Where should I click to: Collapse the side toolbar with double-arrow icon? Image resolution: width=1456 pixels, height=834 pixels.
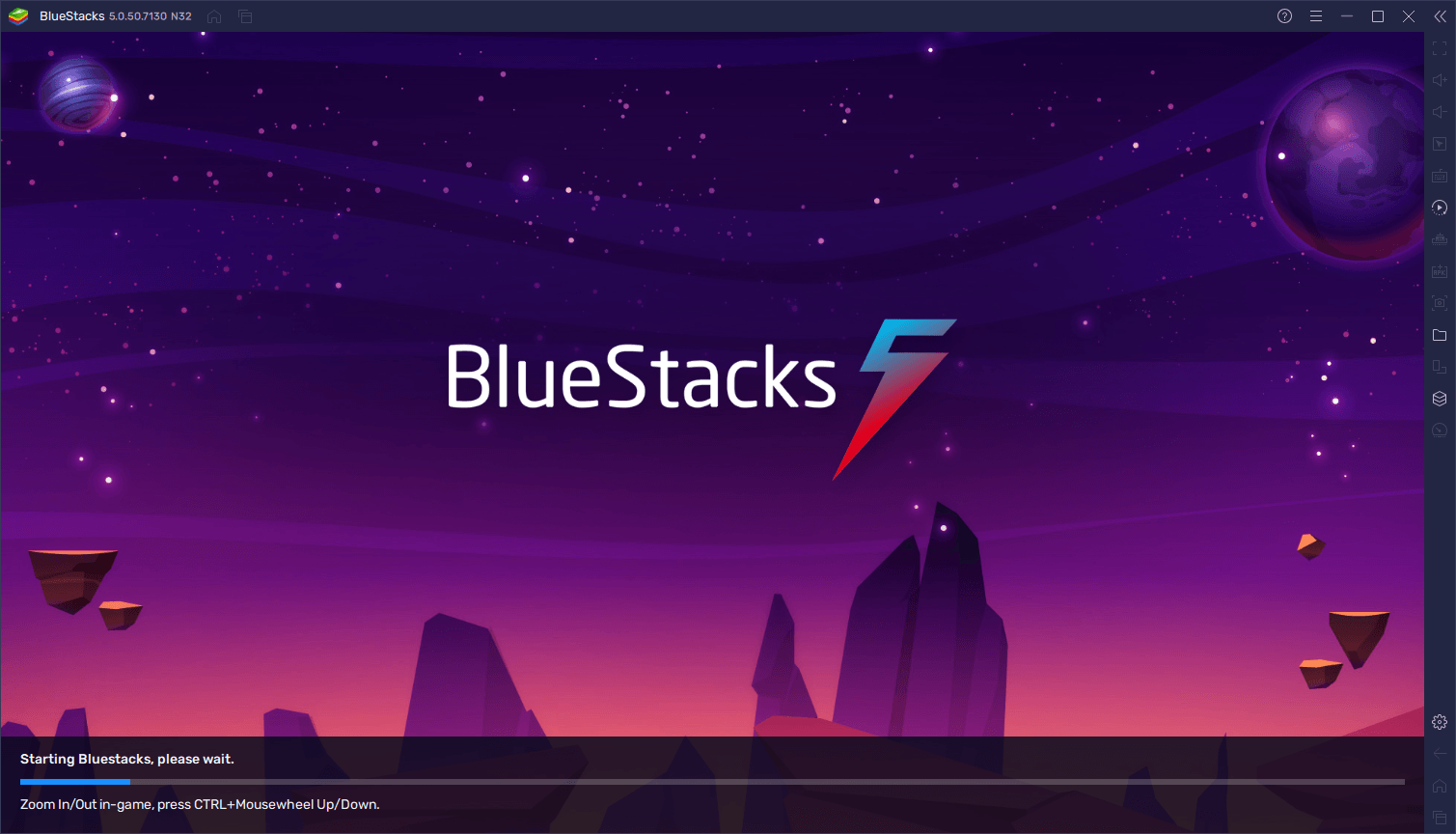click(x=1440, y=16)
